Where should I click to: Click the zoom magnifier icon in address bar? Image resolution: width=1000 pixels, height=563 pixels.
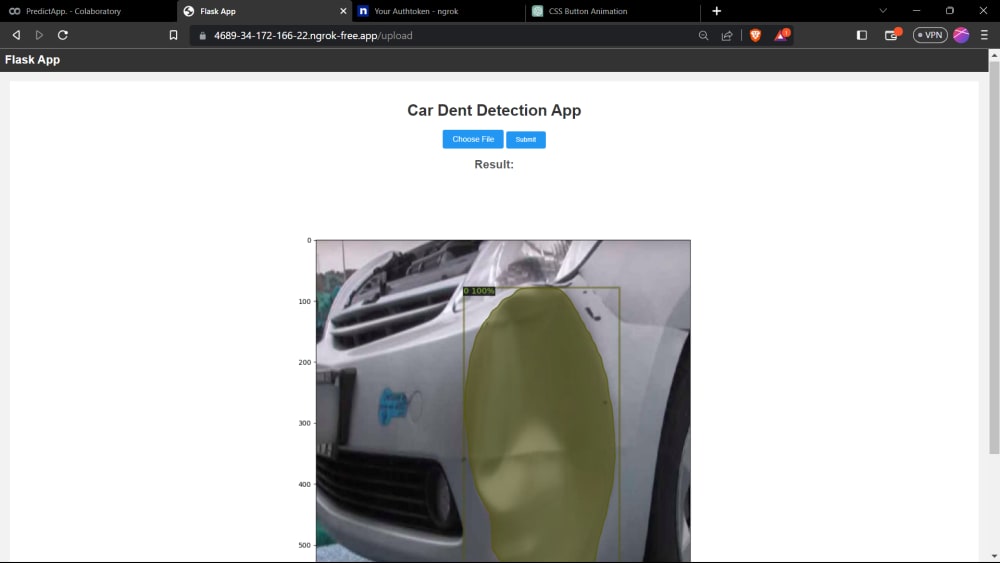[x=703, y=36]
